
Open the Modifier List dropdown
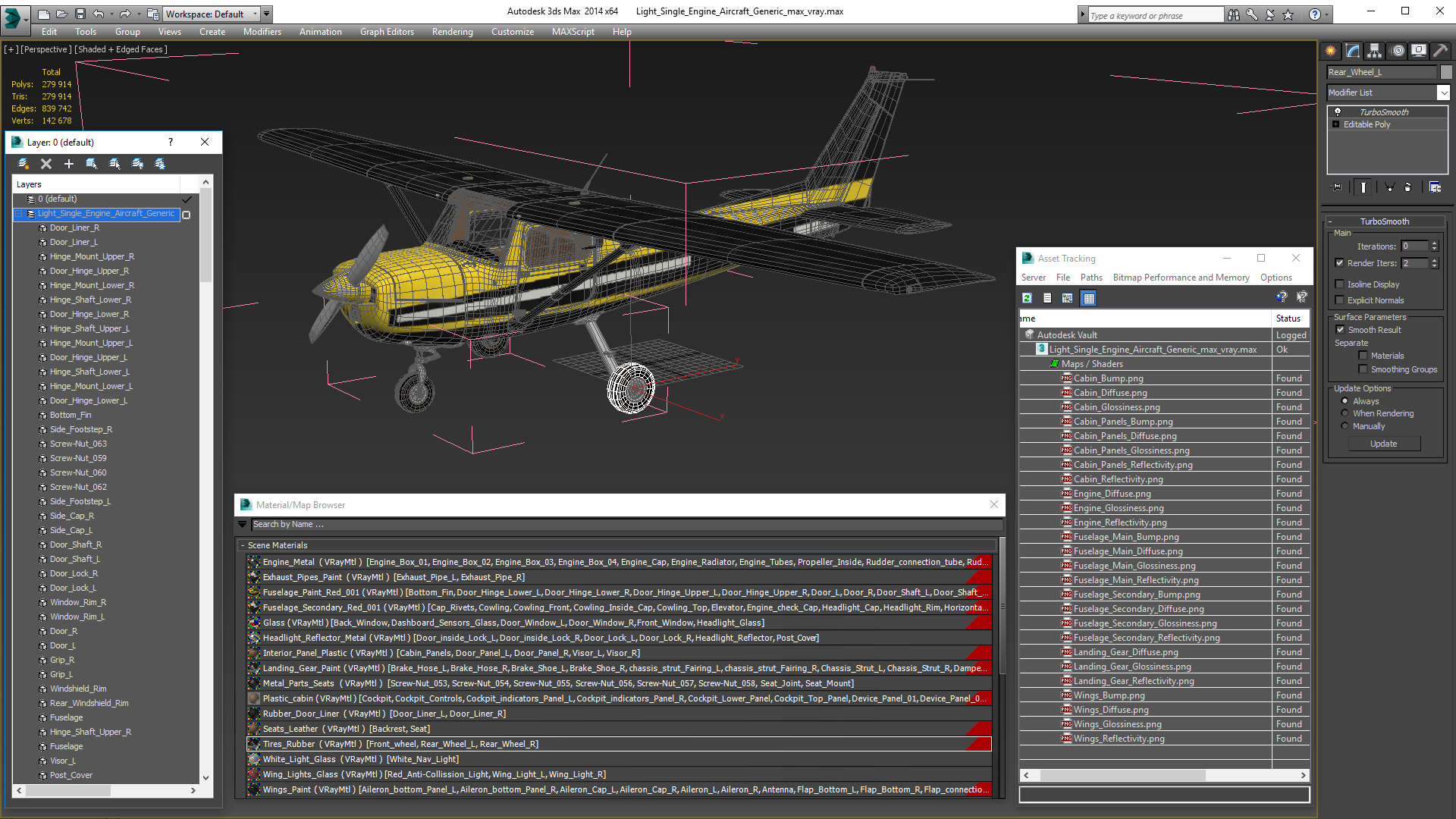1442,93
